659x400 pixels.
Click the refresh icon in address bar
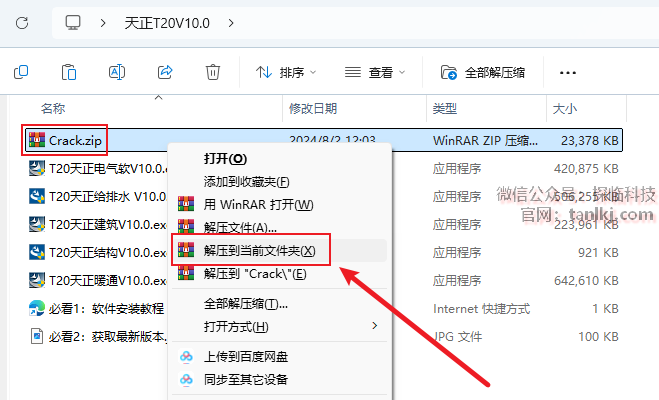tap(22, 23)
